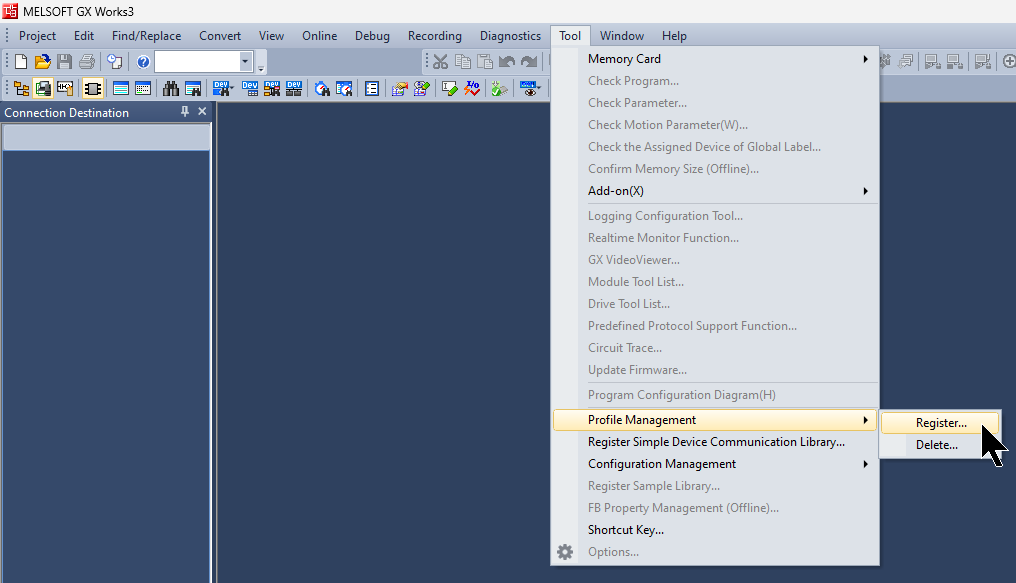Open the Help menu
This screenshot has height=583, width=1016.
pyautogui.click(x=674, y=36)
